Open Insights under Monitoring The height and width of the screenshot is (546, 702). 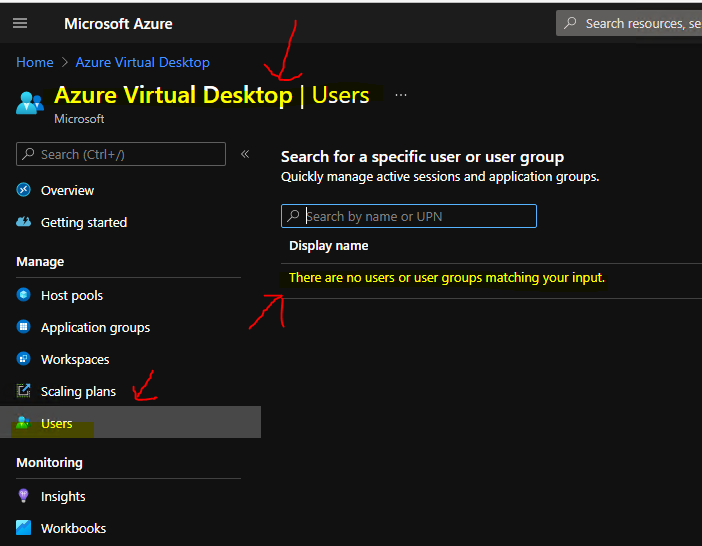pyautogui.click(x=63, y=496)
